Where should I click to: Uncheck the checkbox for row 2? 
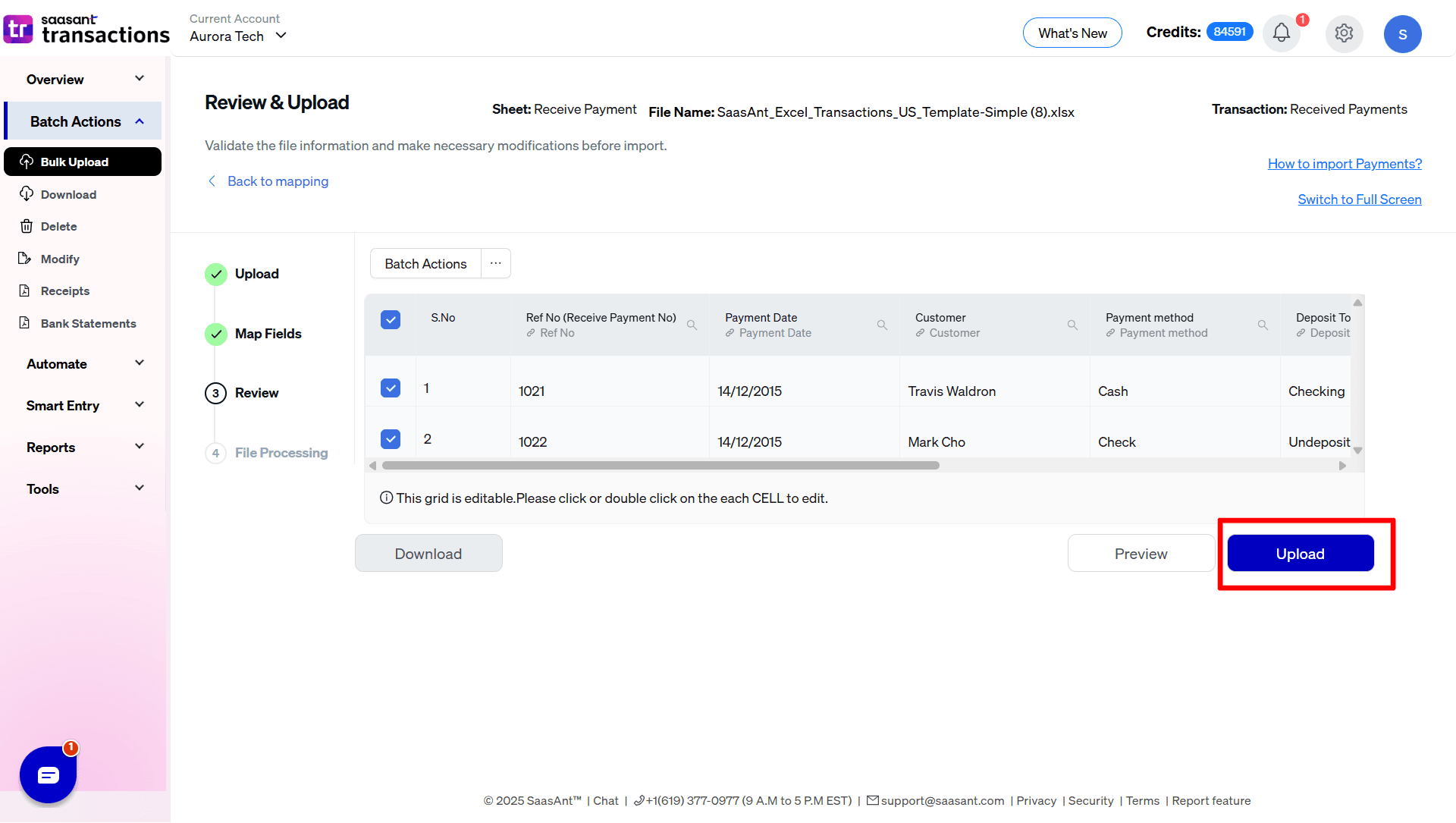click(x=391, y=439)
